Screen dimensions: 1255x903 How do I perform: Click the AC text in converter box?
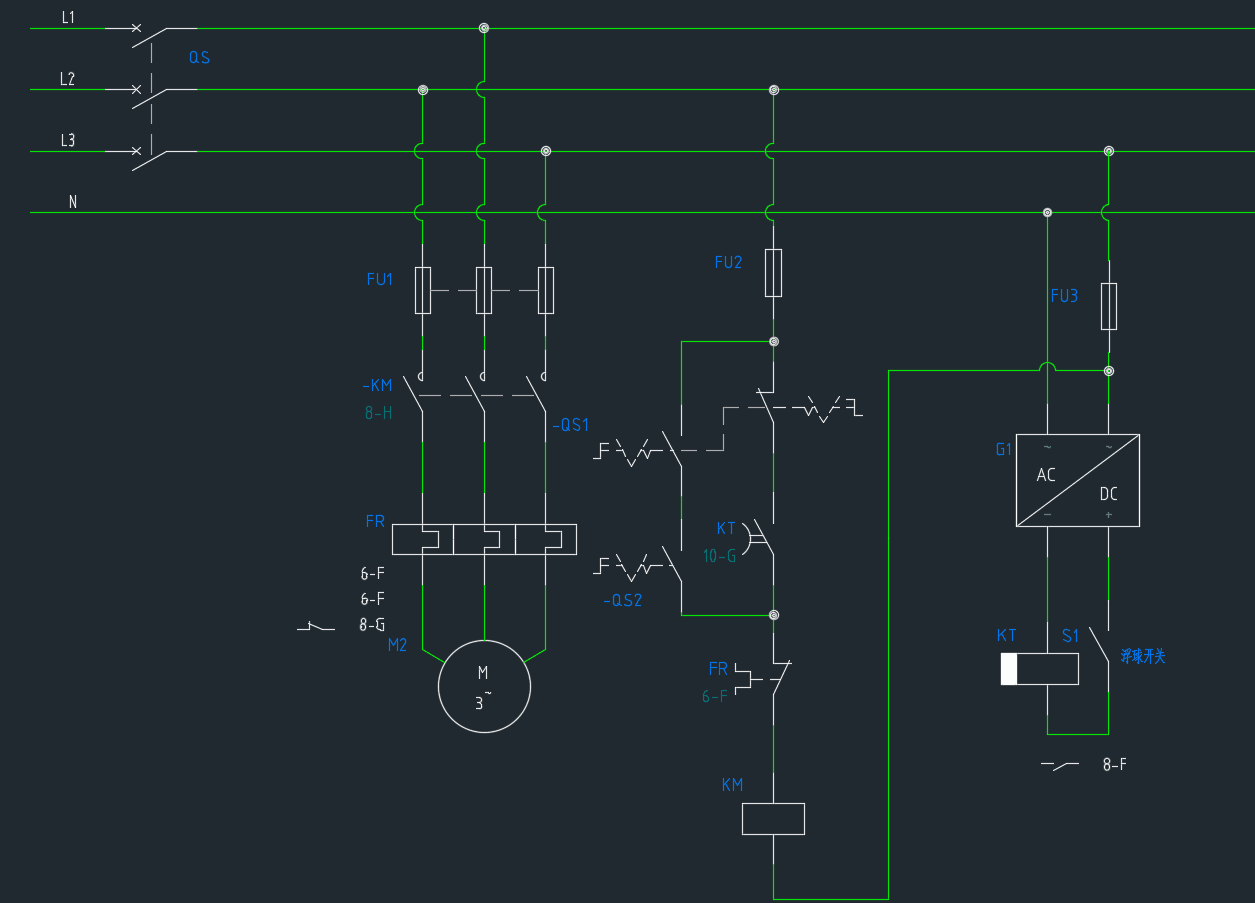tap(1046, 475)
